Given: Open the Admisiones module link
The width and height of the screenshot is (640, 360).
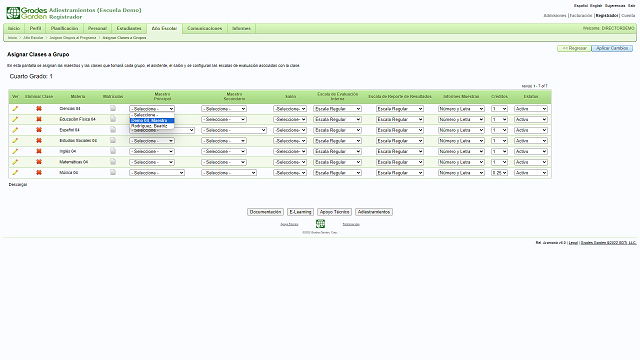Looking at the screenshot, I should pos(555,16).
